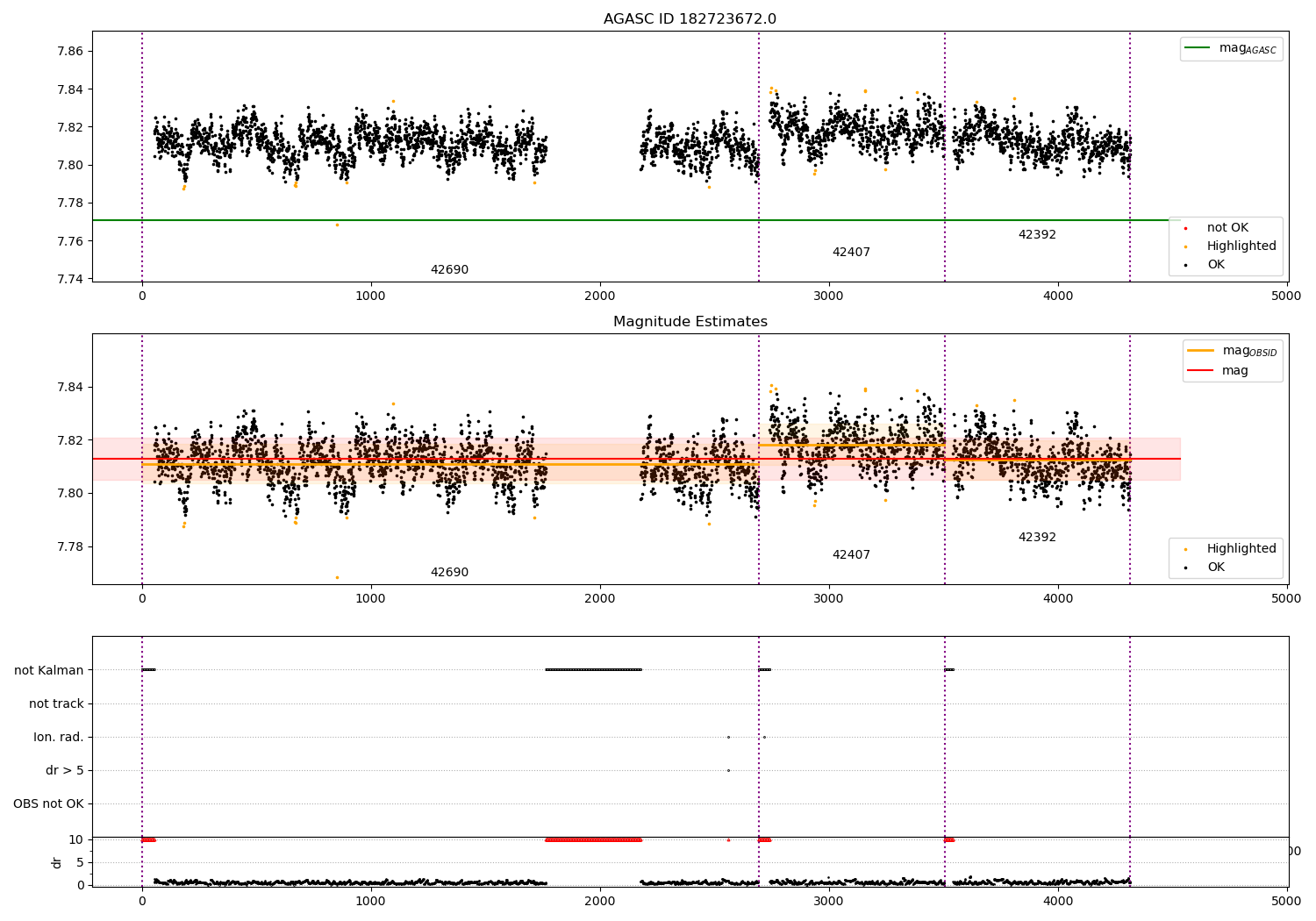Click the 'not track' axis label
This screenshot has width=1316, height=921.
[x=56, y=703]
